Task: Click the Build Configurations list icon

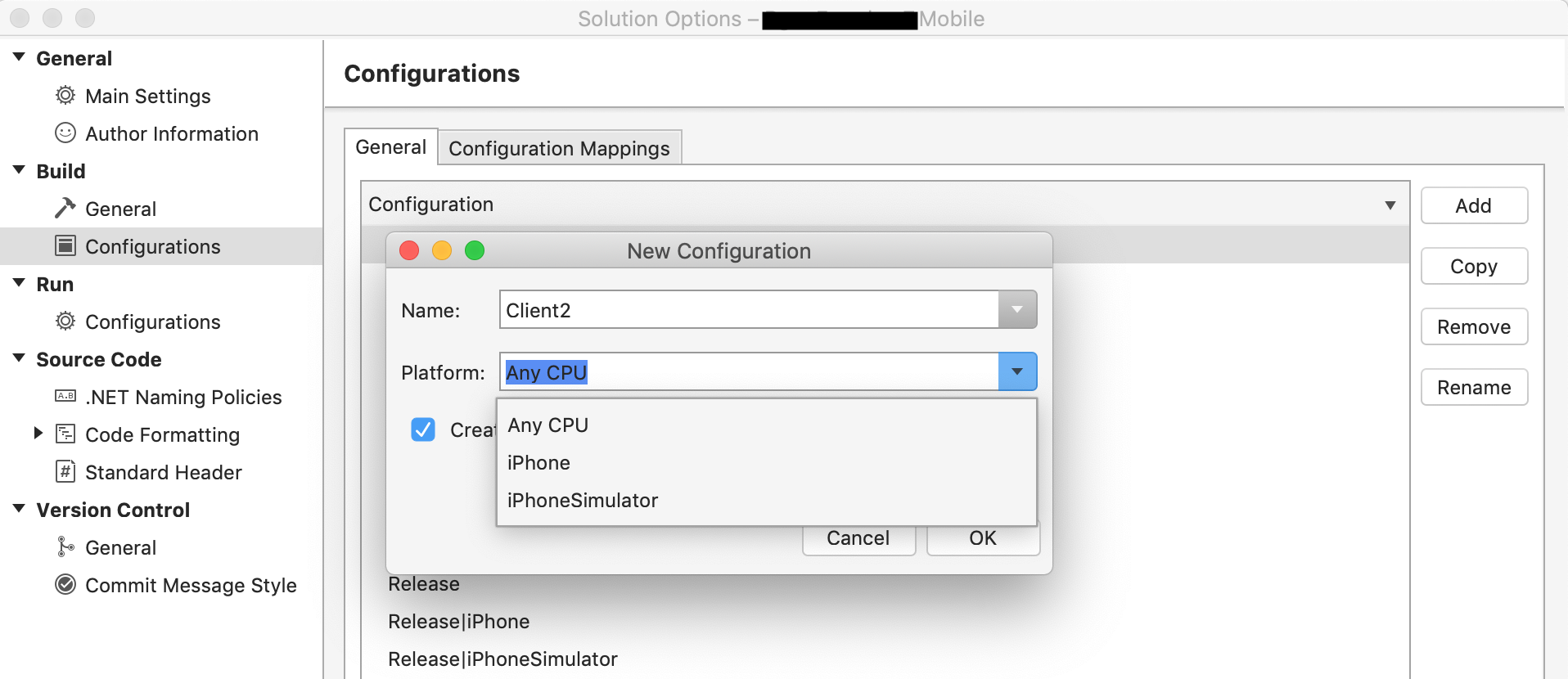Action: (65, 246)
